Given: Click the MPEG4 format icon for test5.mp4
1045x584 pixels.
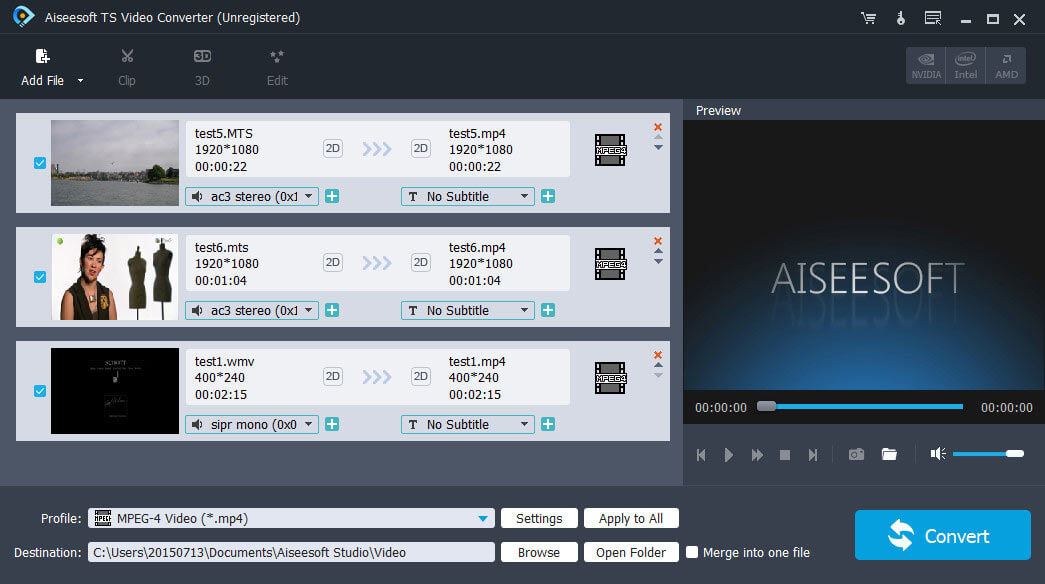Looking at the screenshot, I should click(x=610, y=150).
